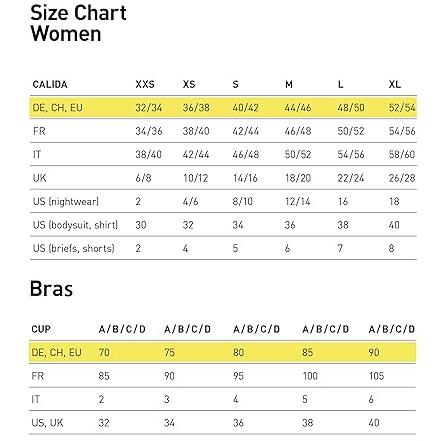
Task: Select the US, UK bras row label
Action: click(47, 423)
